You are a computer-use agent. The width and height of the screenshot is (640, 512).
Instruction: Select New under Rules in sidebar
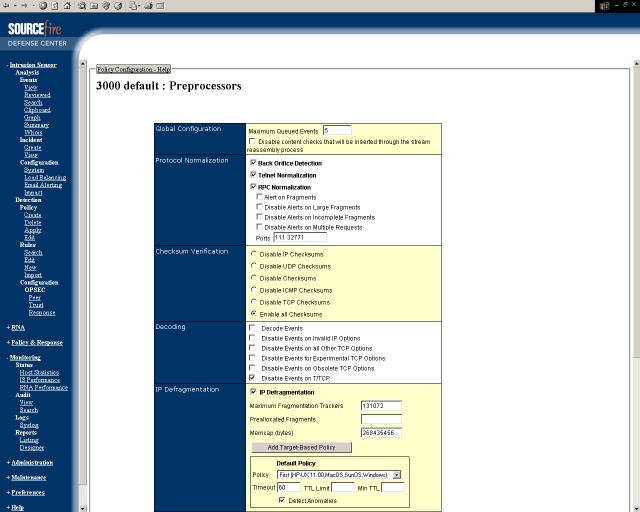[30, 267]
